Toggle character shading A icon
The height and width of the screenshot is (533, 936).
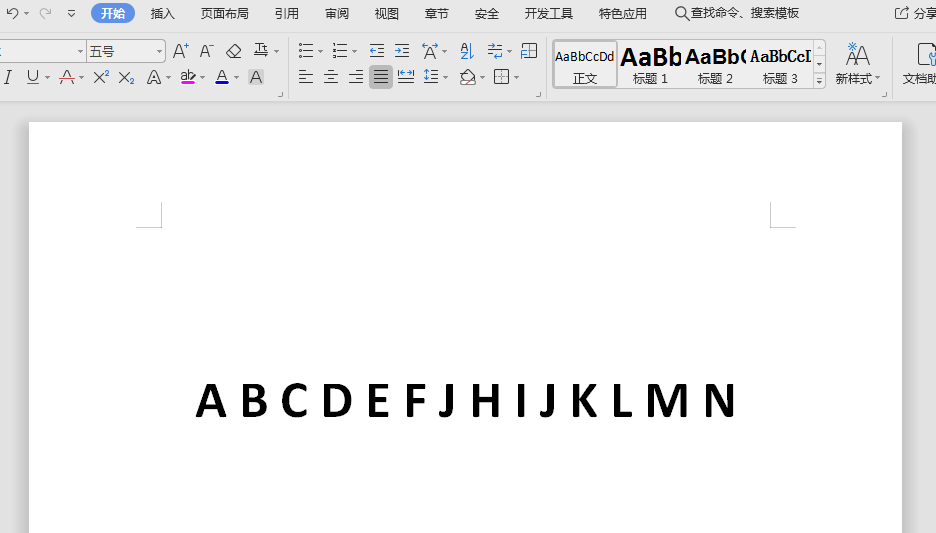tap(255, 77)
